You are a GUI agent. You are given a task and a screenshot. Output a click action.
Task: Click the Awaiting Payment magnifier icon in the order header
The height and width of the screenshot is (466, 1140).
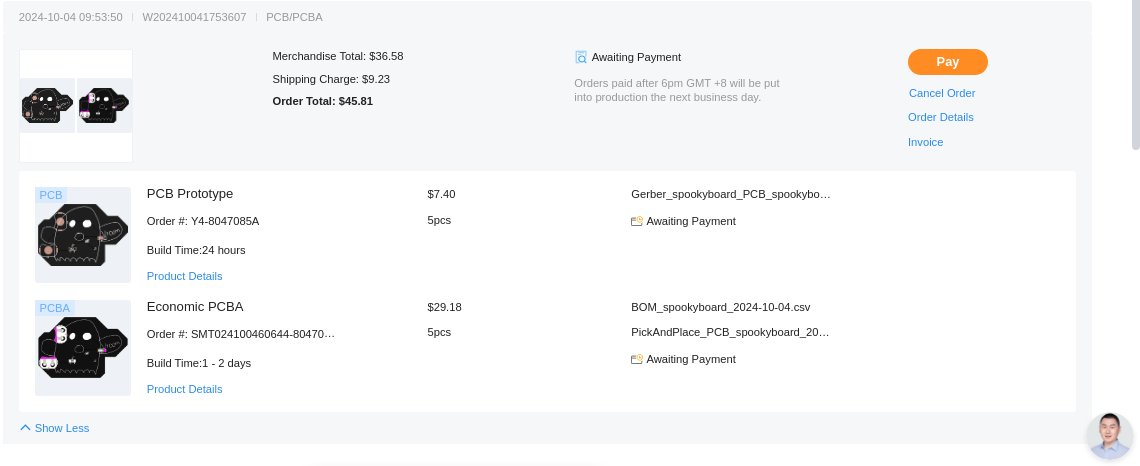[x=581, y=57]
